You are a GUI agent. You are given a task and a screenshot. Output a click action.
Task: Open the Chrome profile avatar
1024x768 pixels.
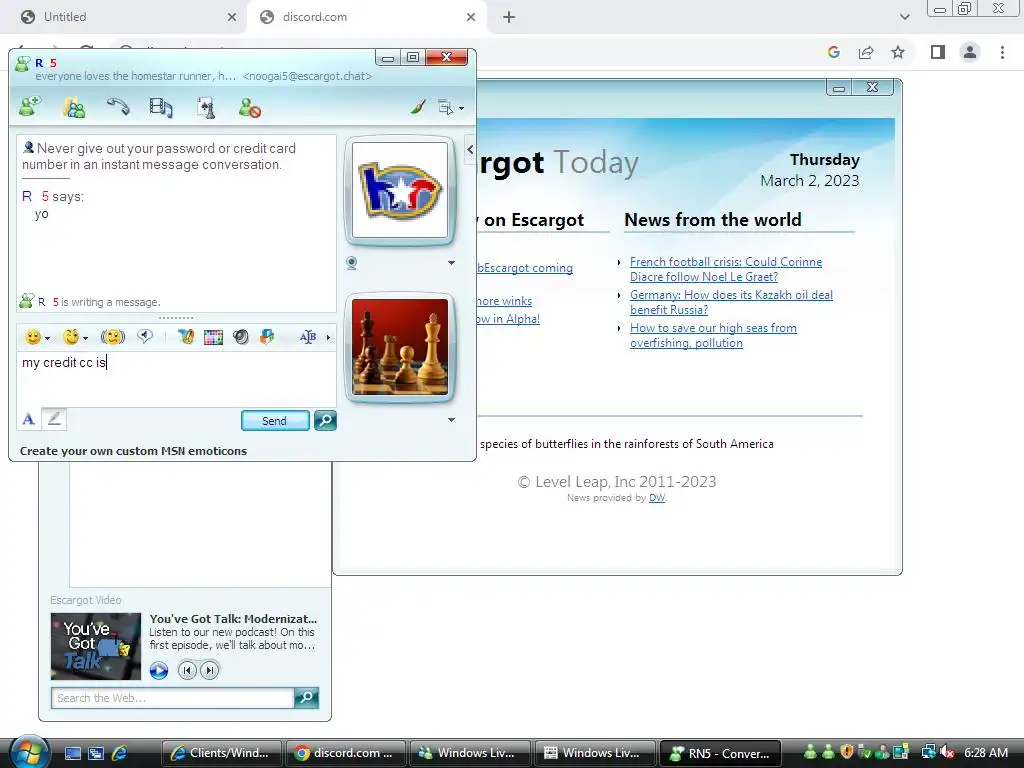click(970, 52)
